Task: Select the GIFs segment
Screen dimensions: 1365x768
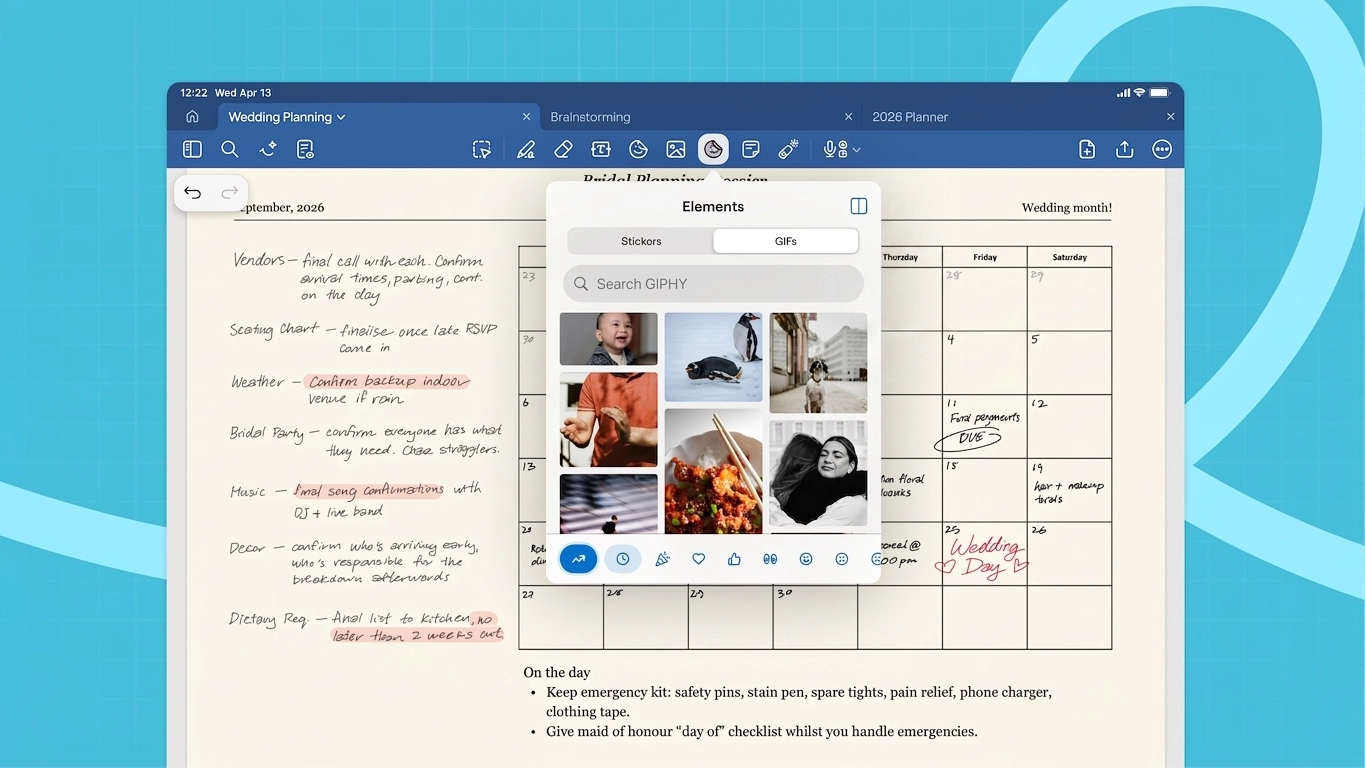Action: tap(786, 241)
